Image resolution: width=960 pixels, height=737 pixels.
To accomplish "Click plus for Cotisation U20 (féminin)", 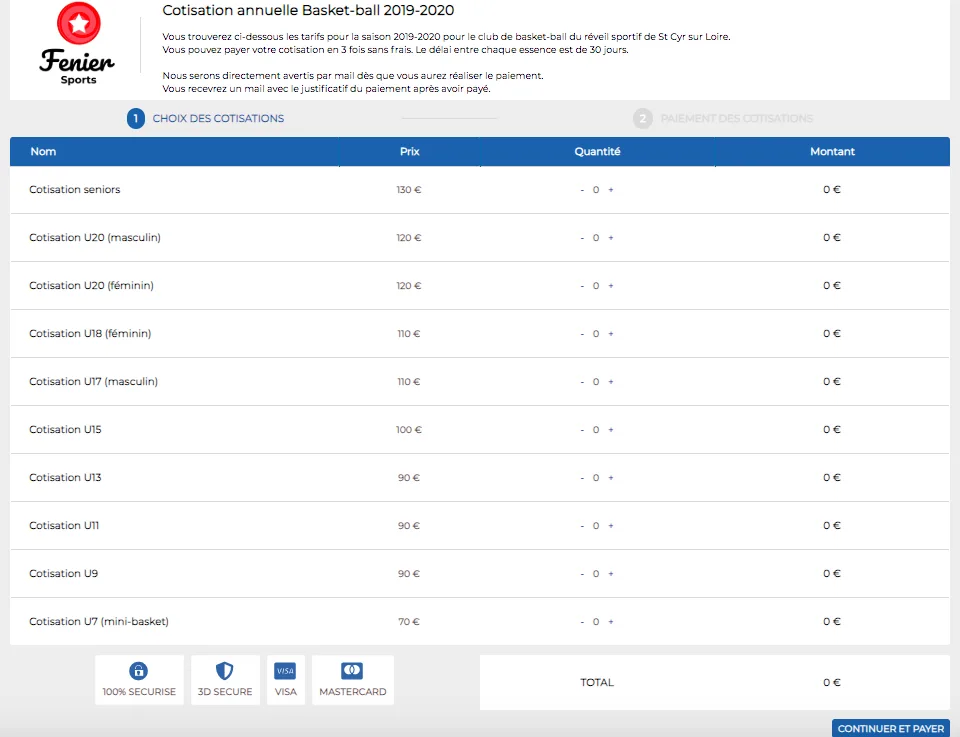I will pos(610,286).
